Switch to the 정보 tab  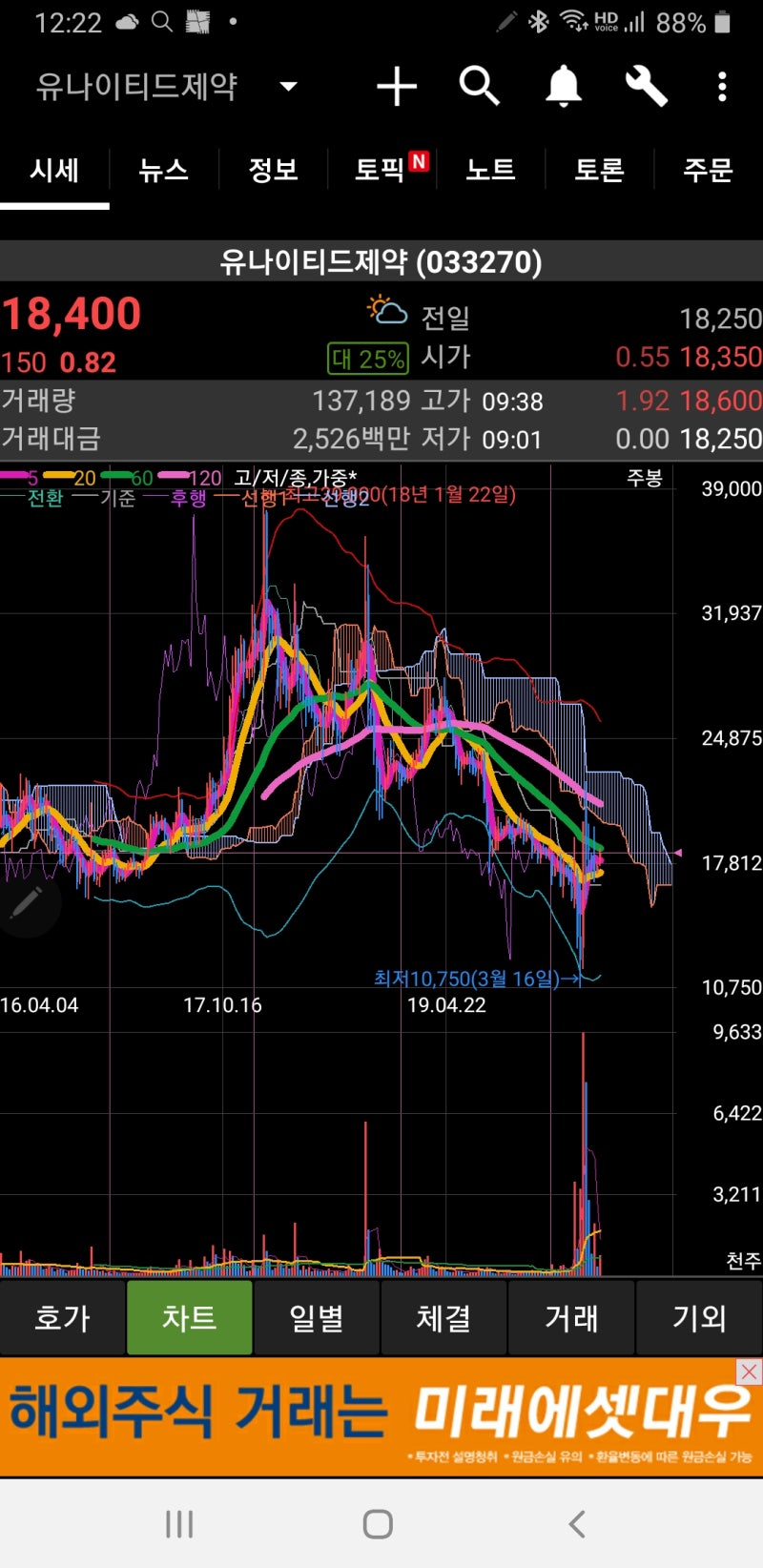273,171
